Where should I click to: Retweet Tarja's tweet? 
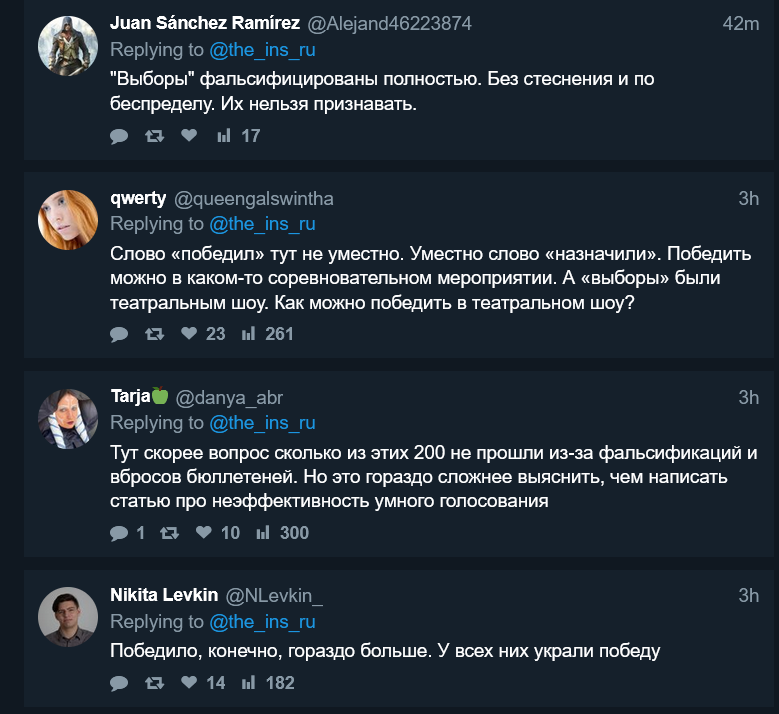(x=169, y=533)
